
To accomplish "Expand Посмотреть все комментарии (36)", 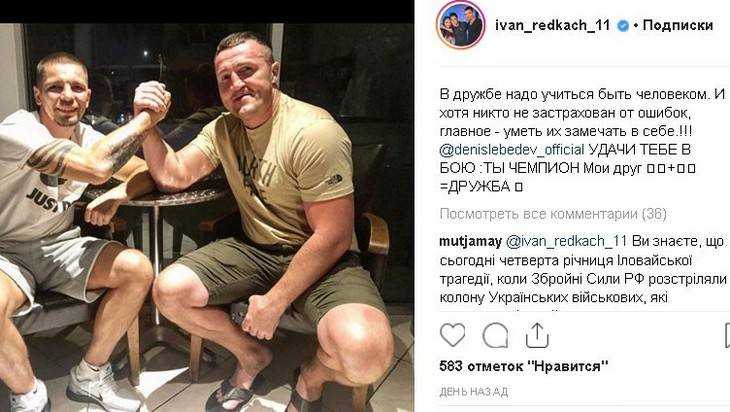I will [x=553, y=214].
